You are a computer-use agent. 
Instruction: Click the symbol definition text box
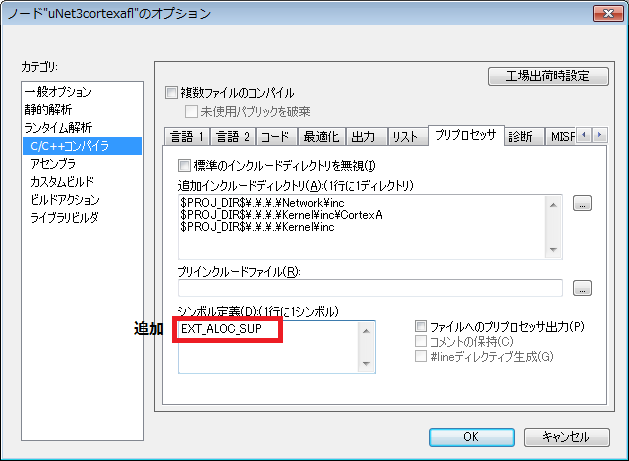(270, 345)
